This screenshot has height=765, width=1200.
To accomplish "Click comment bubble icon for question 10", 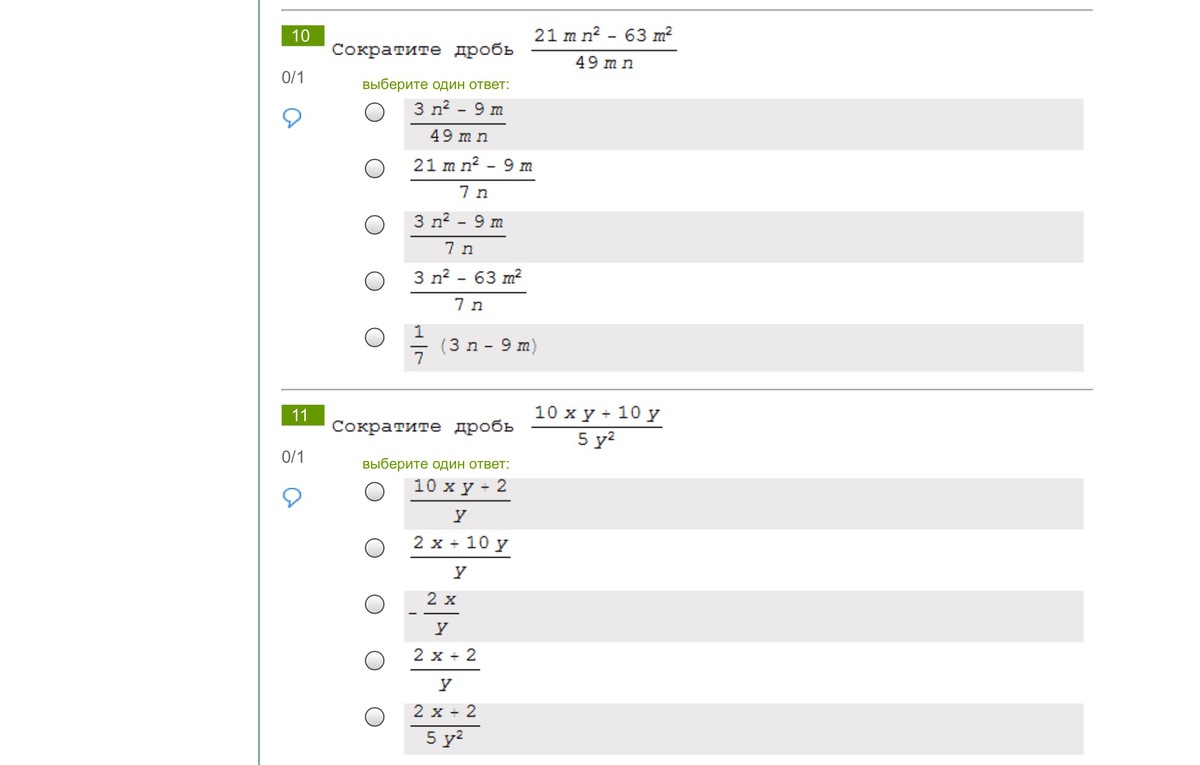I will coord(293,119).
